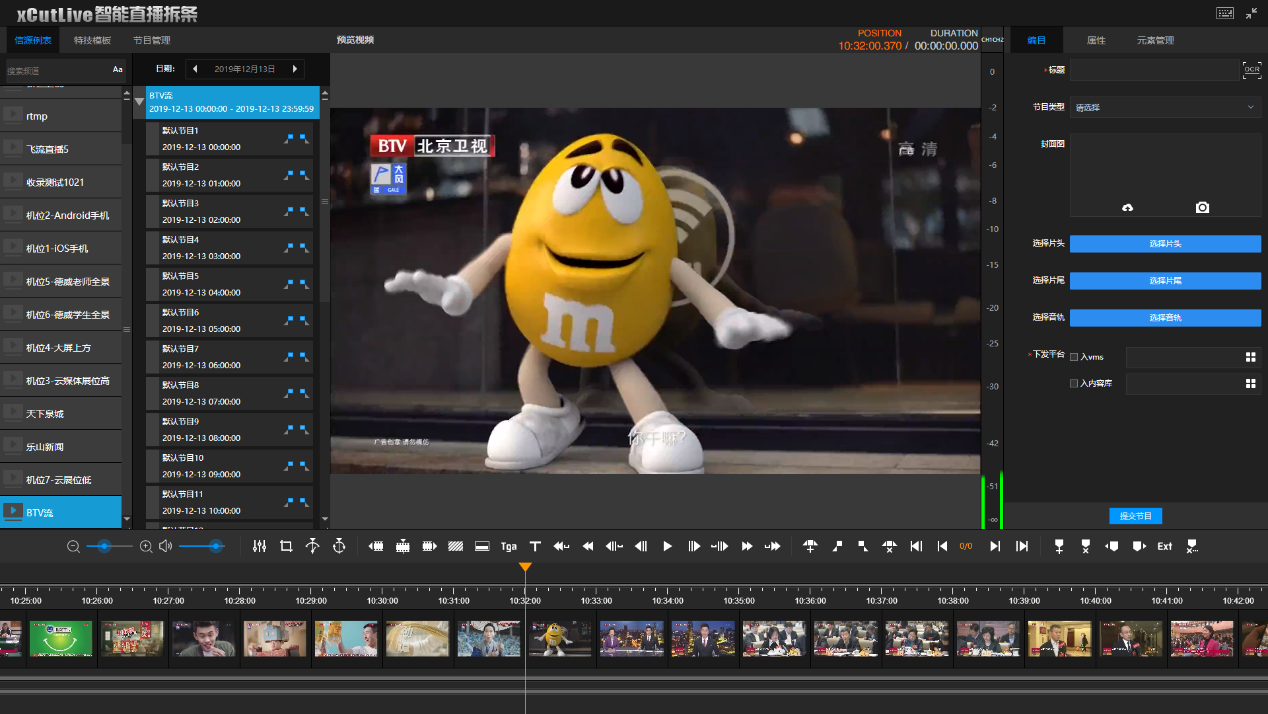Select the 机位2-Android手机 source
Image resolution: width=1268 pixels, height=714 pixels.
tap(61, 215)
